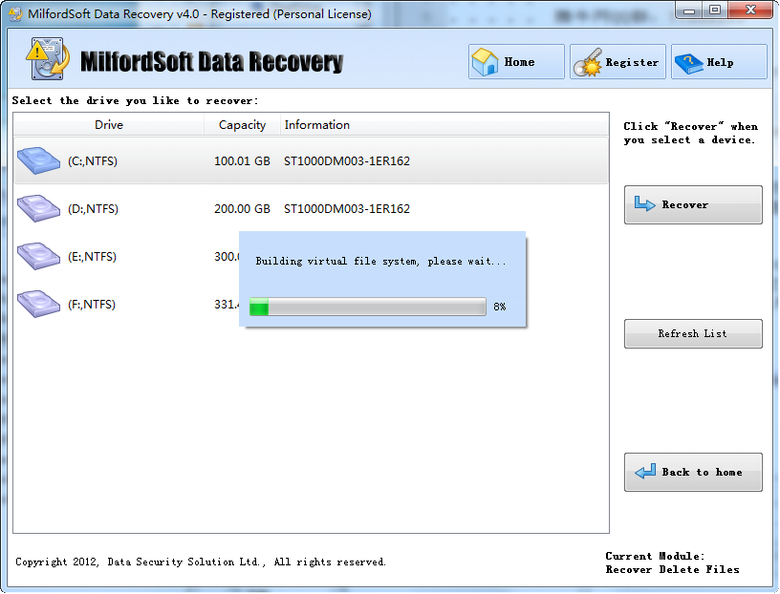780x594 pixels.
Task: Go back using Back to home button
Action: point(693,472)
